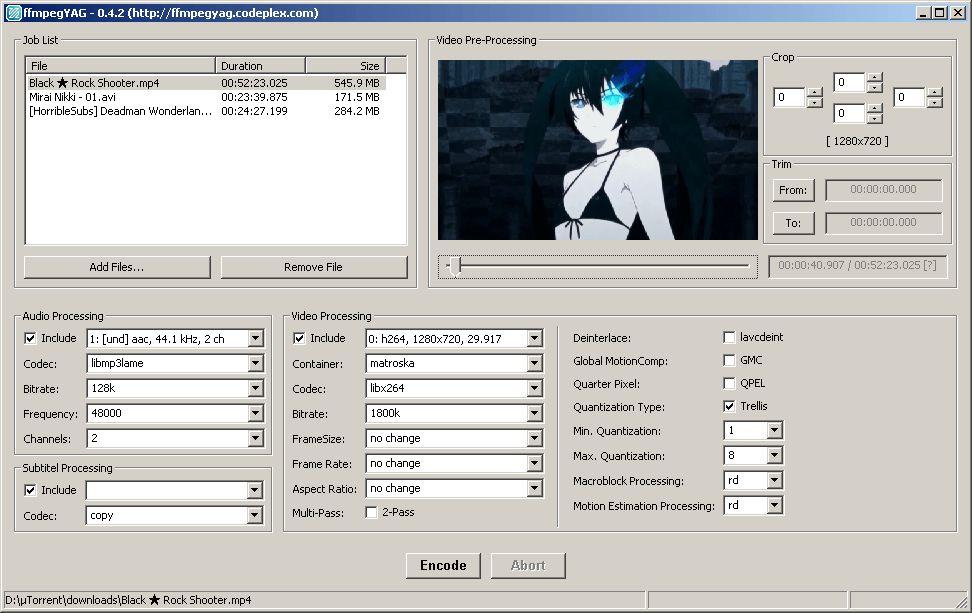Click the ffmpegYAG title bar app icon
The image size is (972, 613).
14,12
